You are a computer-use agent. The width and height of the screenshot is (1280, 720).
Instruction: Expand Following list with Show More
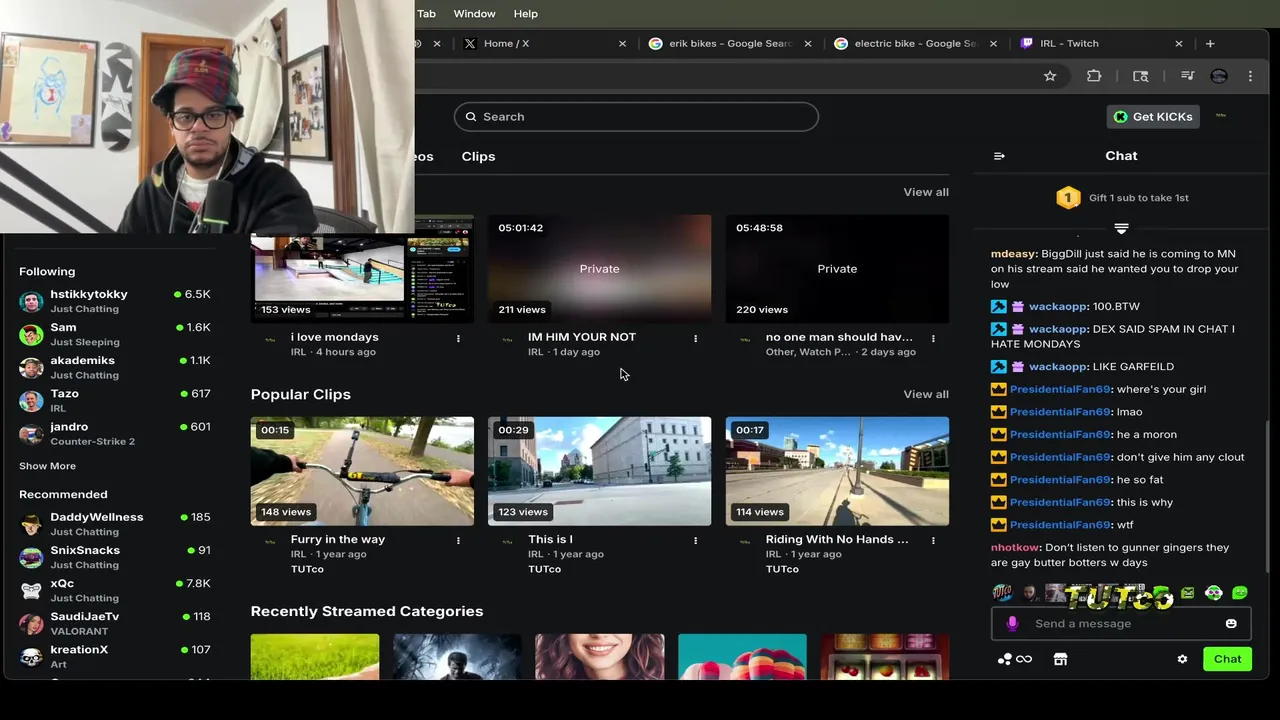47,466
